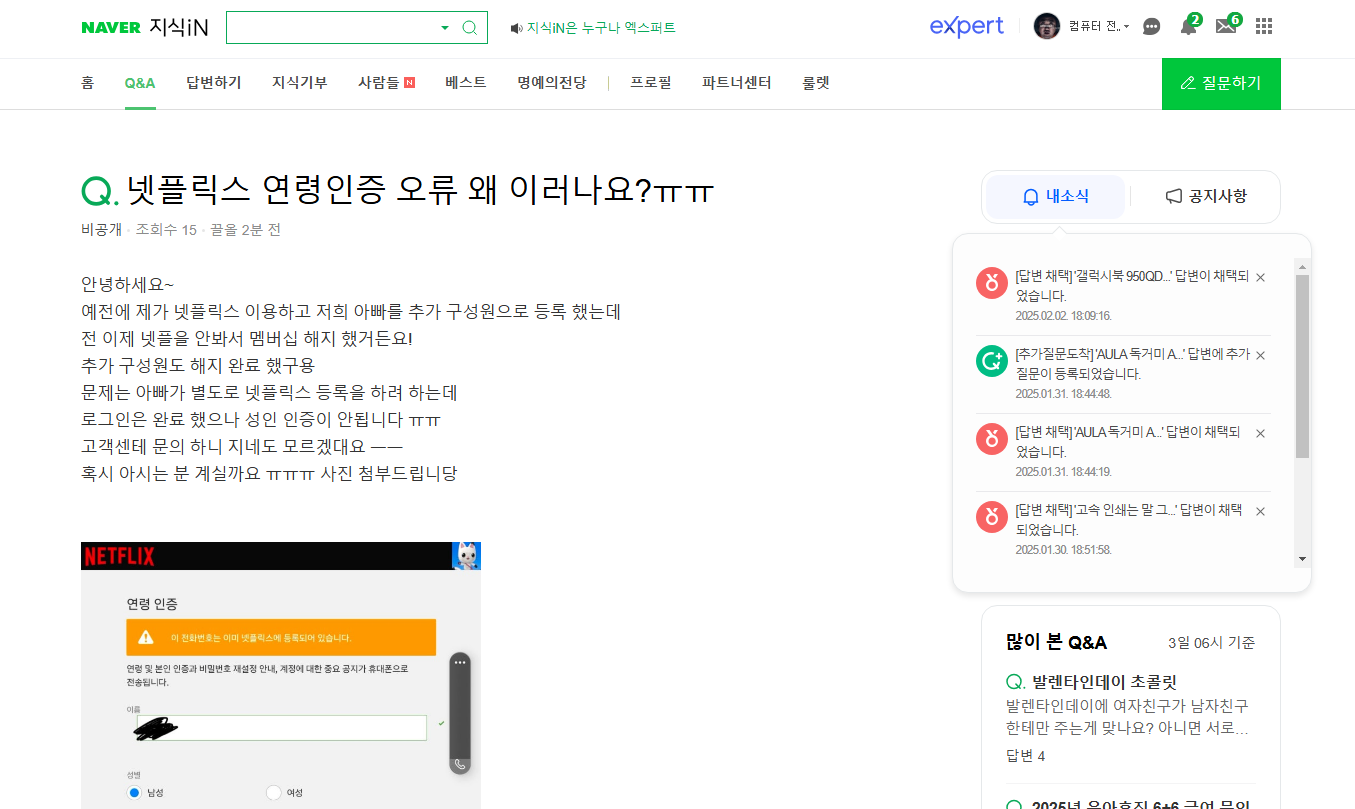The height and width of the screenshot is (809, 1355).
Task: Open the 명예의전당 tab
Action: 552,83
